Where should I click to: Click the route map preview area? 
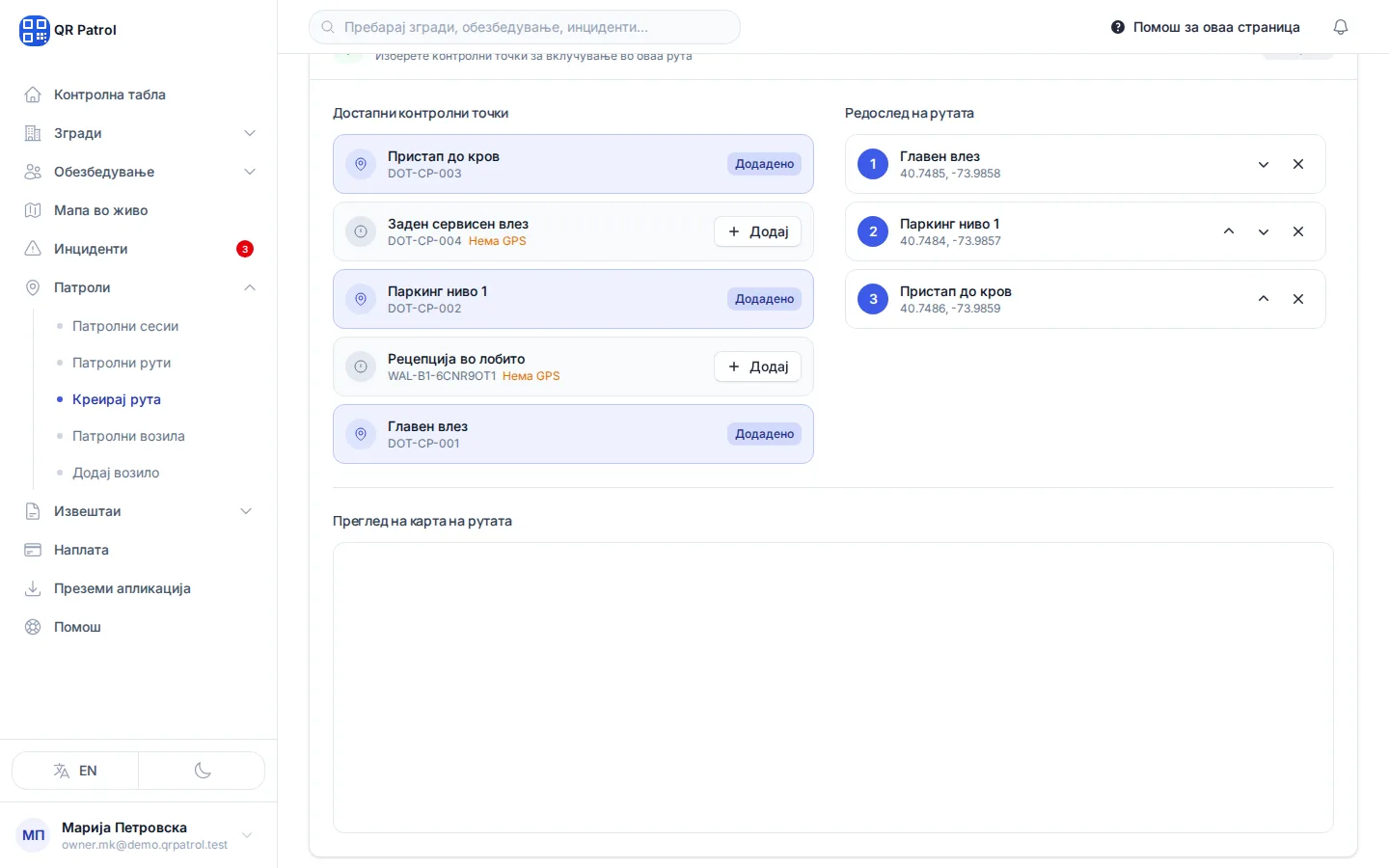pyautogui.click(x=833, y=688)
